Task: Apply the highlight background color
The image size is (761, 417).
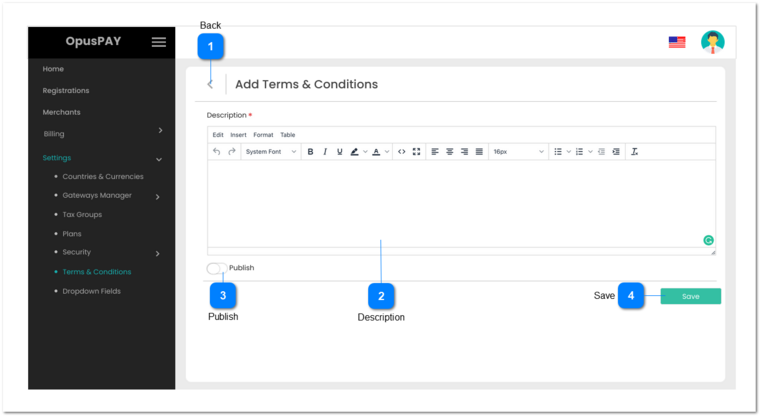Action: pos(355,151)
